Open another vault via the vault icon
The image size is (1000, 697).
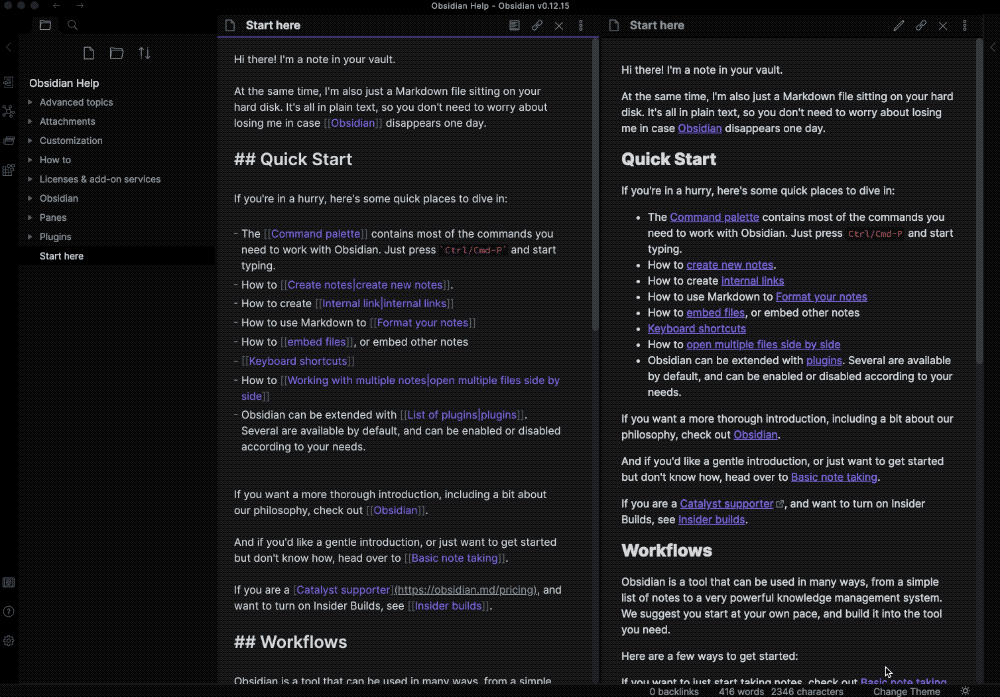pyautogui.click(x=8, y=582)
